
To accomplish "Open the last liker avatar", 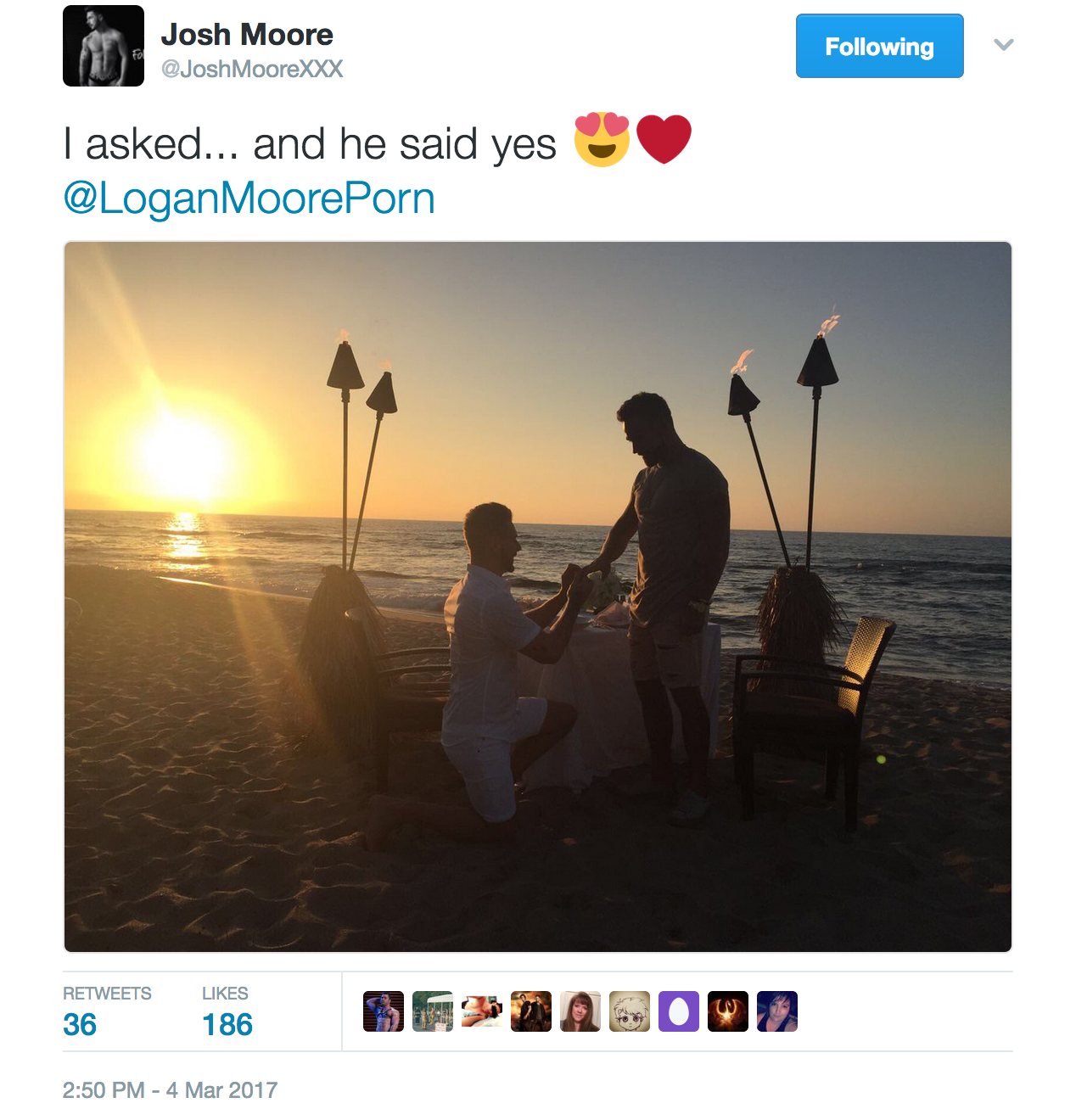I will (x=777, y=1011).
